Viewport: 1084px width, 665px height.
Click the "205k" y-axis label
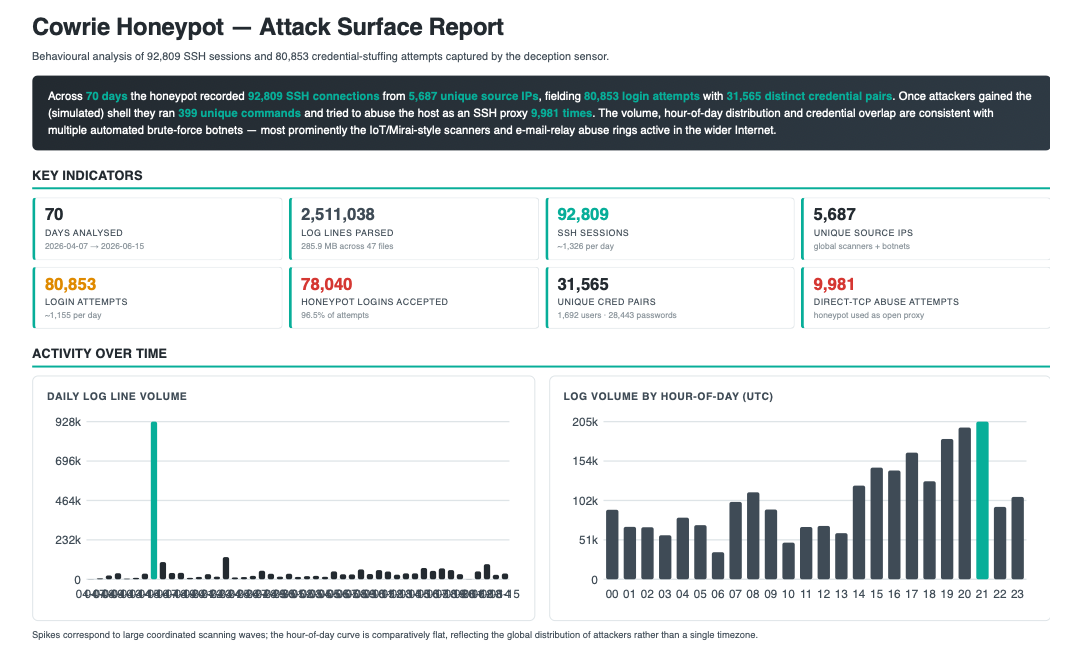click(585, 422)
